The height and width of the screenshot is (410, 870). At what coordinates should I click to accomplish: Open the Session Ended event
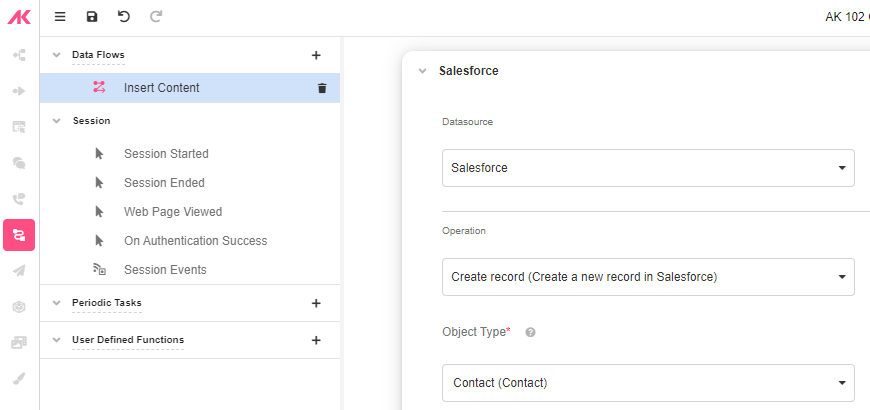[x=164, y=183]
